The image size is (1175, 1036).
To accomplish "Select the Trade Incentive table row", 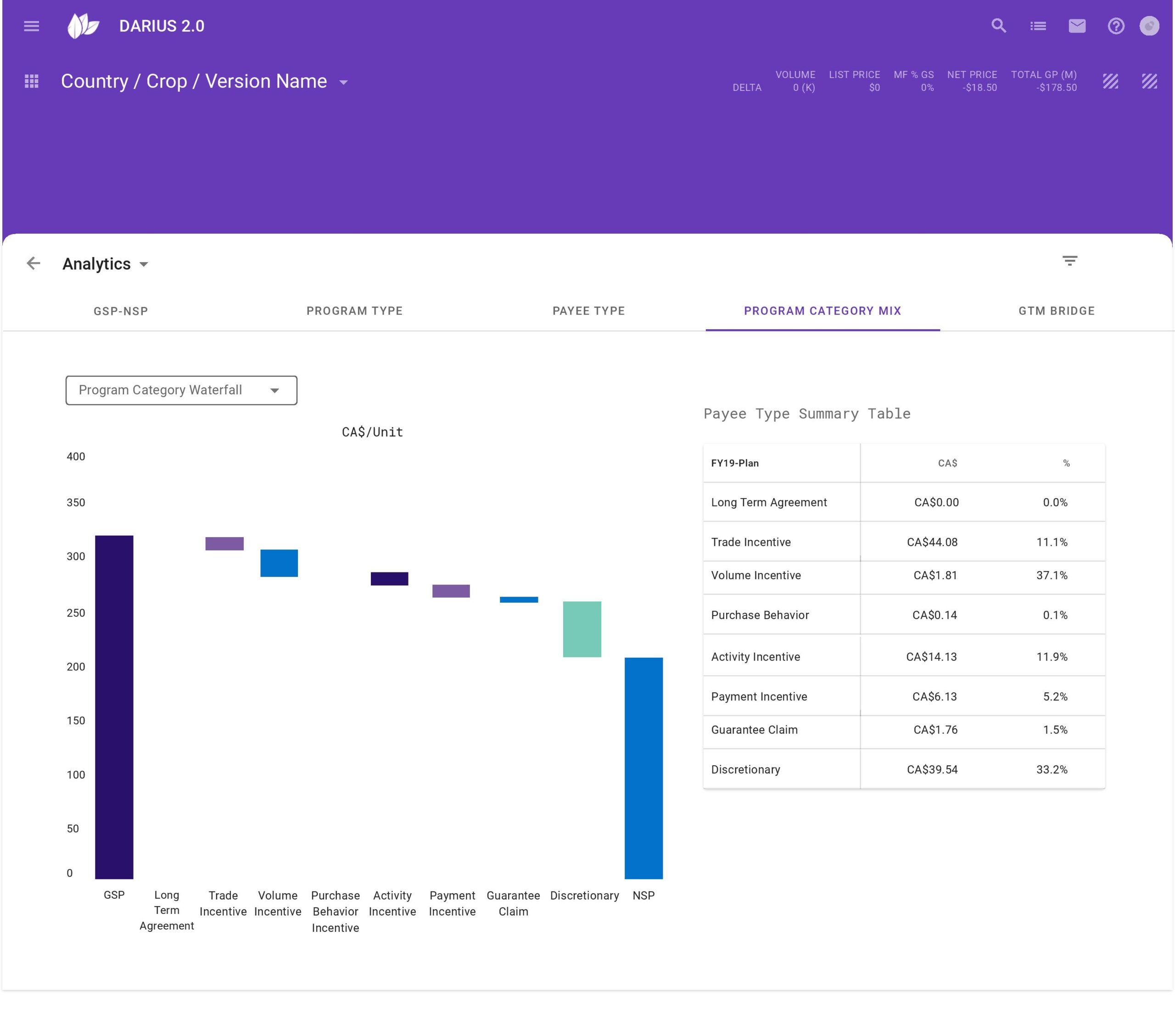I will (903, 542).
